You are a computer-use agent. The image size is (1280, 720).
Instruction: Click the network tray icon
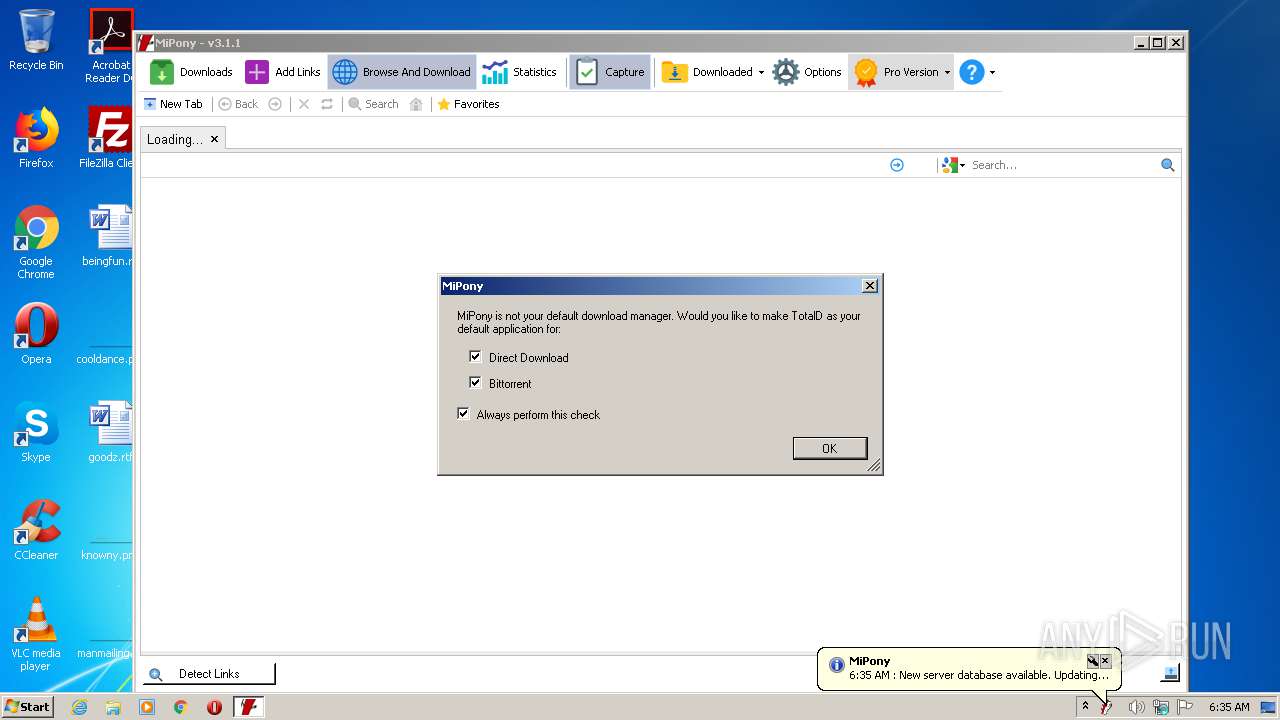[1161, 707]
